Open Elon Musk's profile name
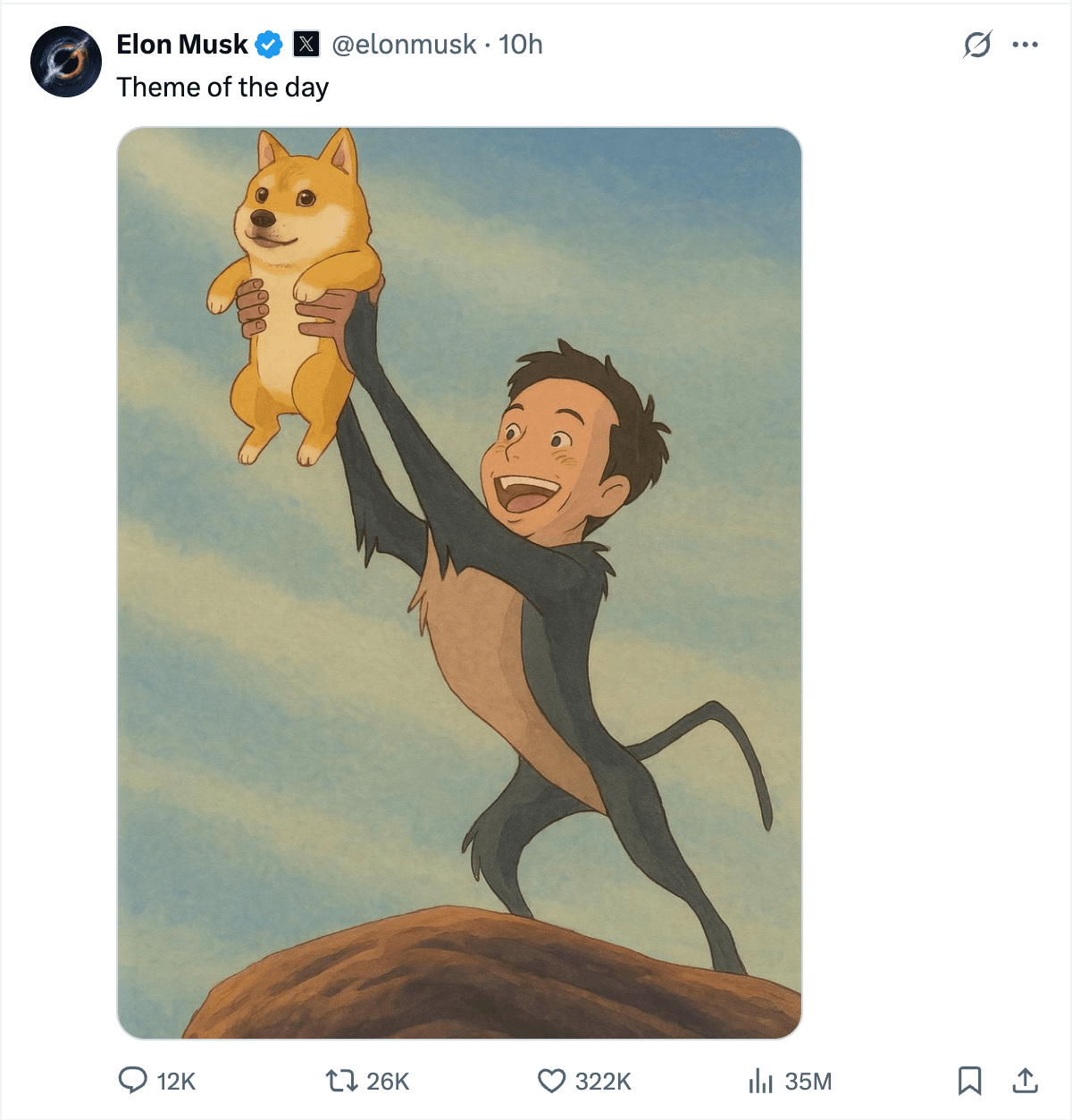 point(181,43)
